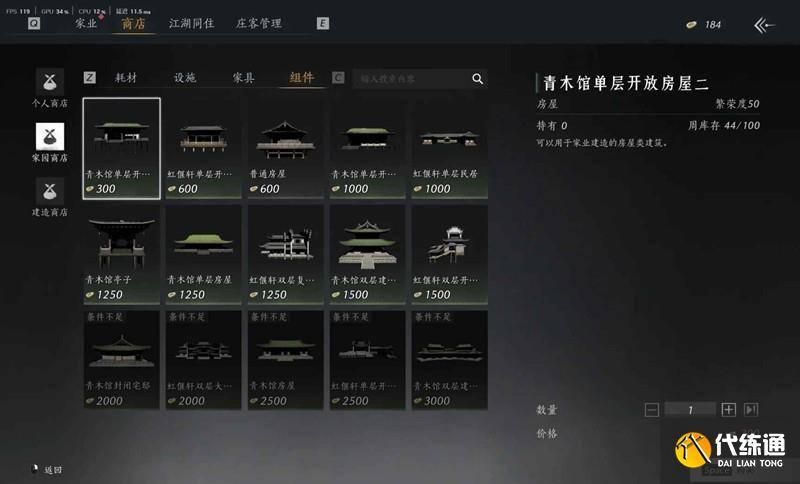Image resolution: width=800 pixels, height=484 pixels.
Task: Click the item search input field
Action: pos(411,79)
